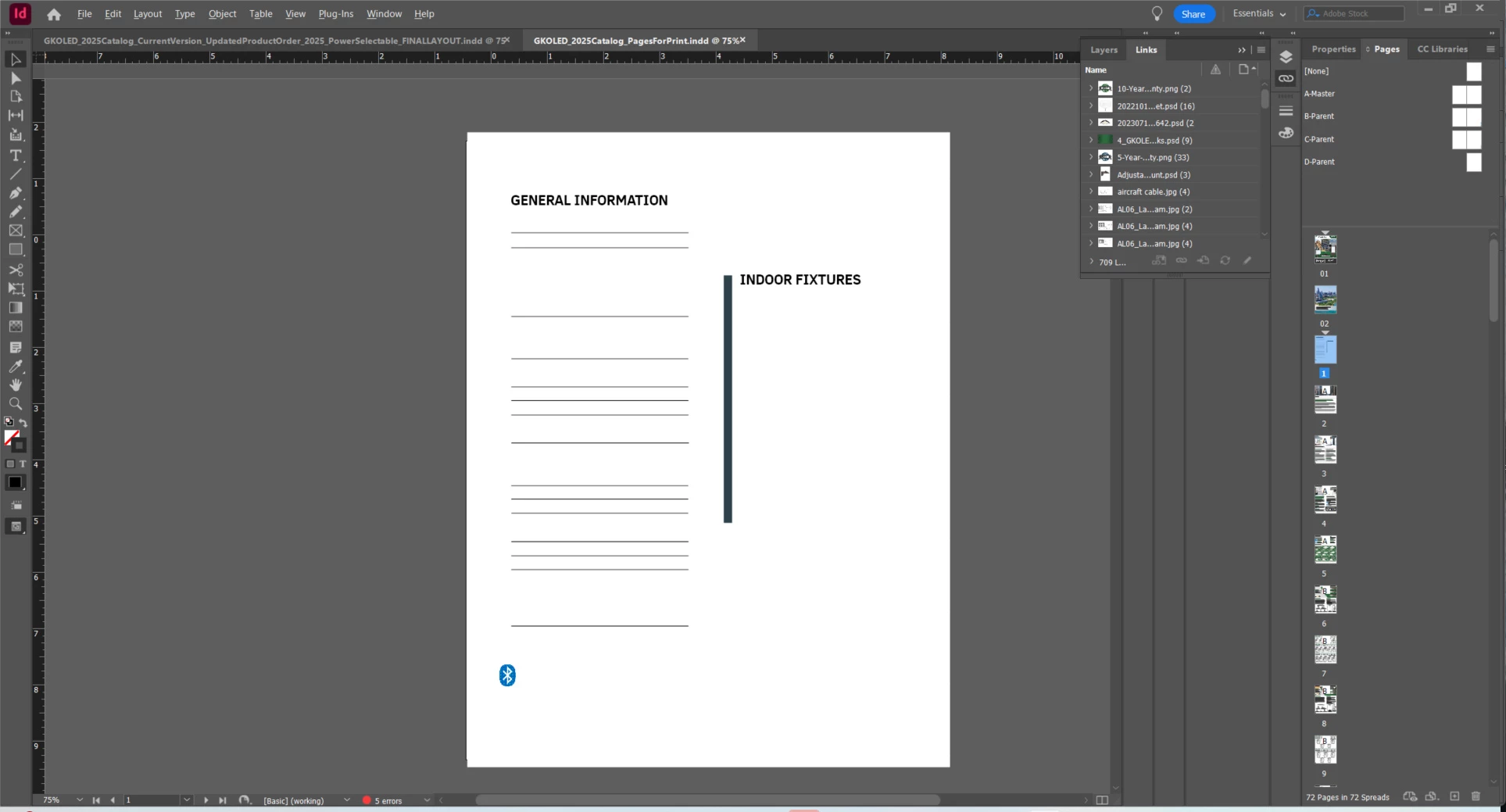Open the Layout menu
Image resolution: width=1506 pixels, height=812 pixels.
(148, 14)
